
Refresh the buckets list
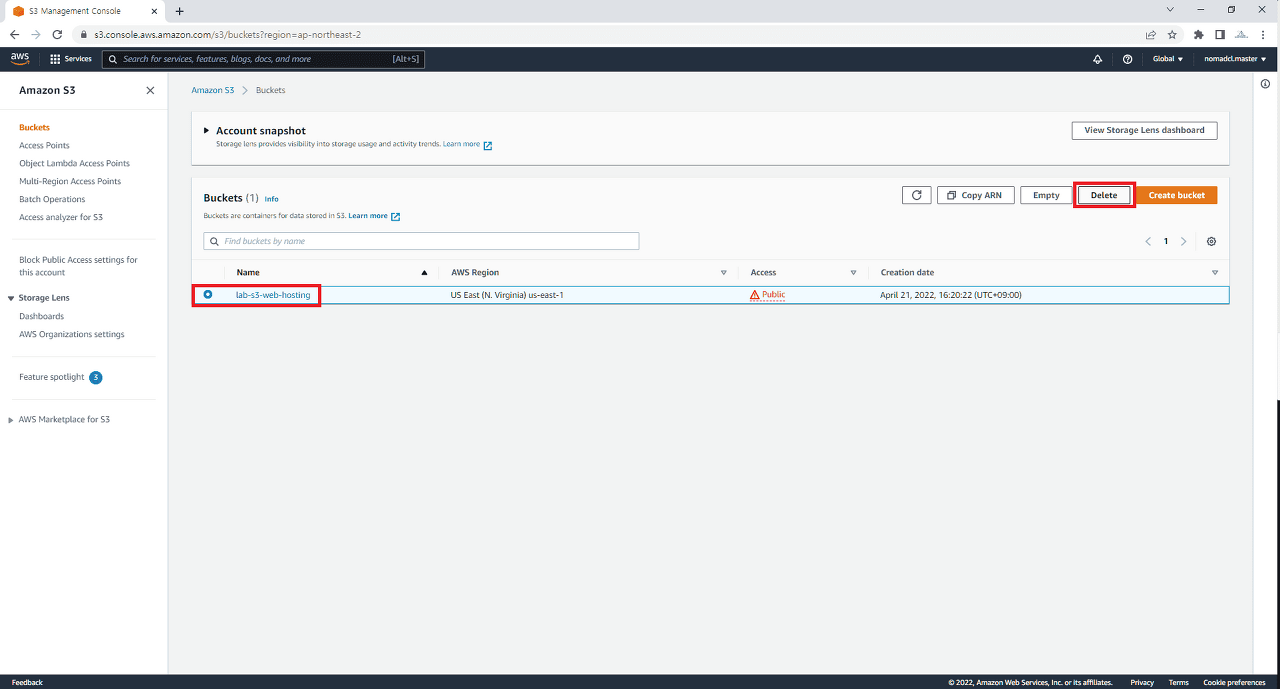click(916, 195)
